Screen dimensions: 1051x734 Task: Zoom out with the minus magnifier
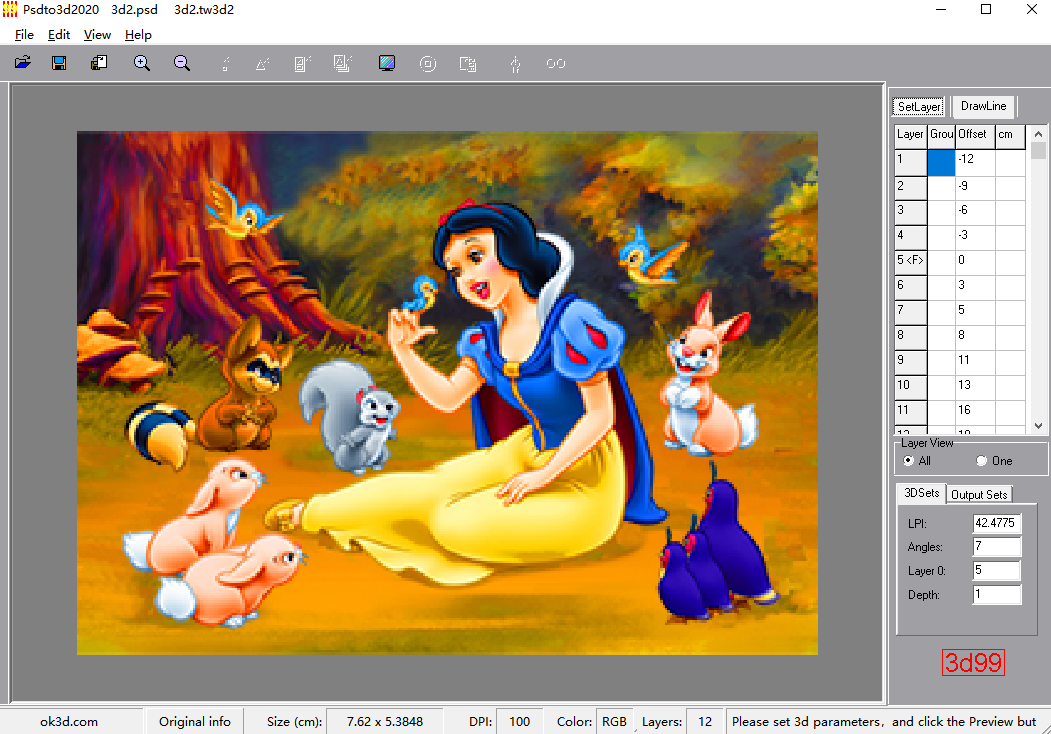[182, 63]
